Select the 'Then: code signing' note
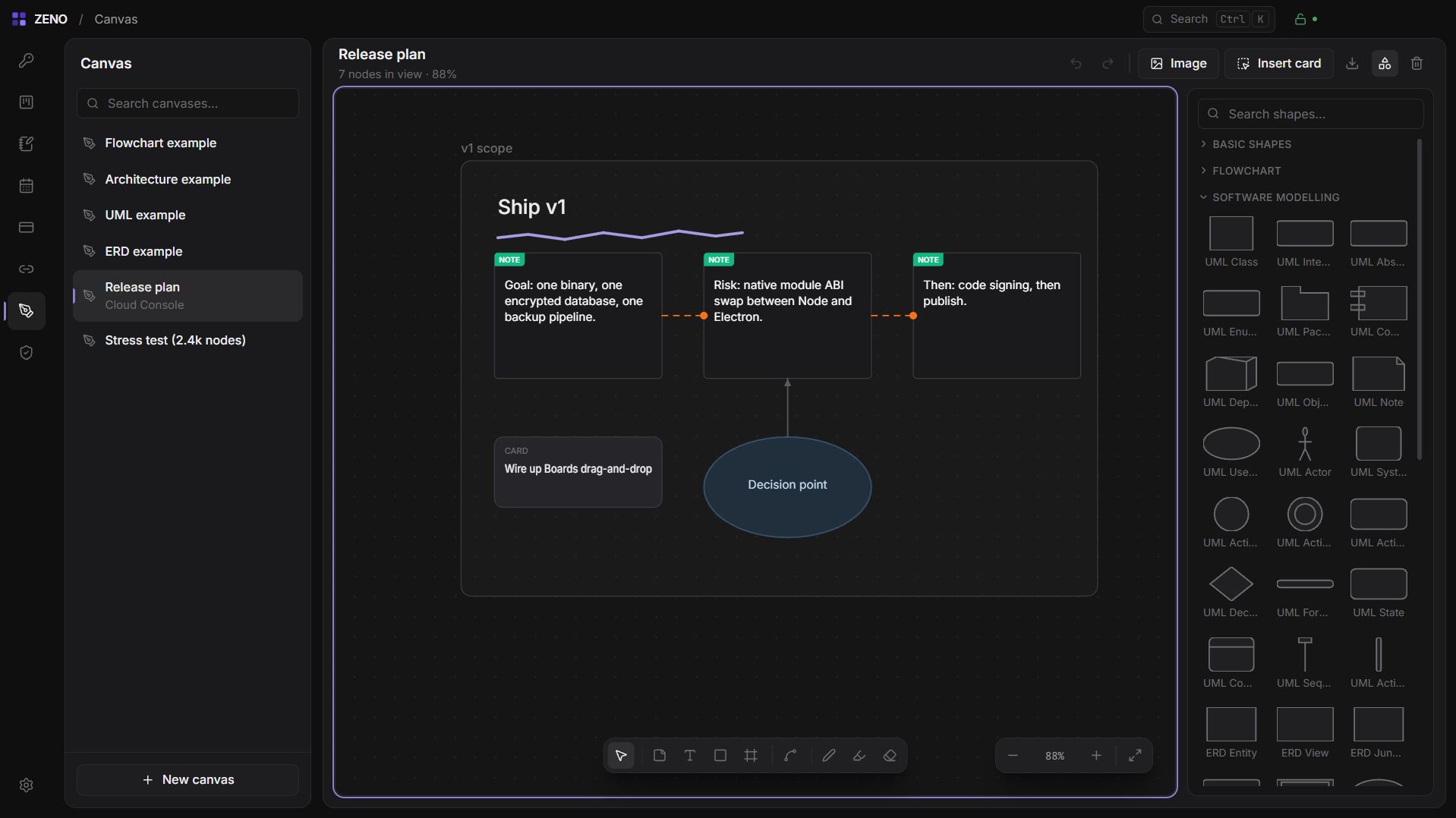Image resolution: width=1456 pixels, height=818 pixels. [997, 316]
